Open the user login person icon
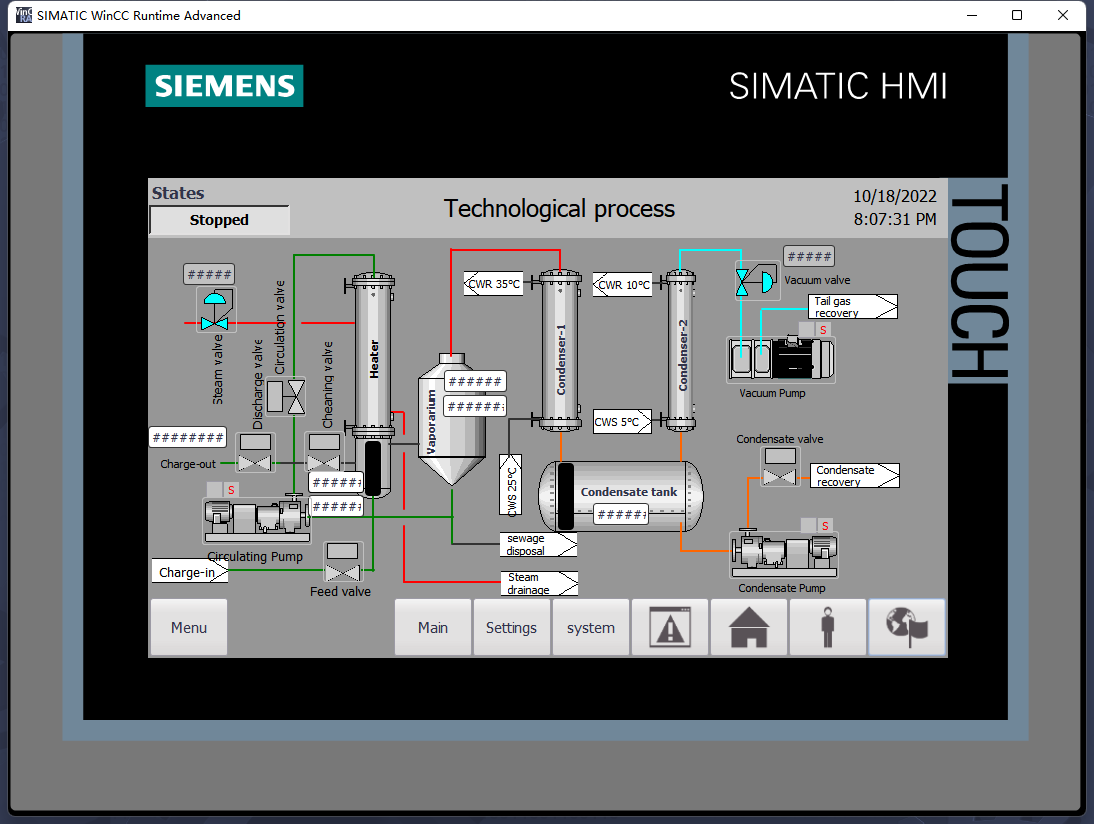This screenshot has width=1094, height=824. (x=828, y=627)
